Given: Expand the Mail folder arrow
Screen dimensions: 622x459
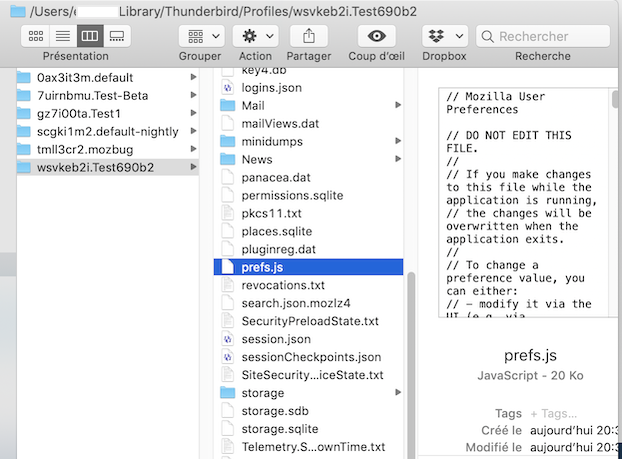Looking at the screenshot, I should pyautogui.click(x=398, y=105).
